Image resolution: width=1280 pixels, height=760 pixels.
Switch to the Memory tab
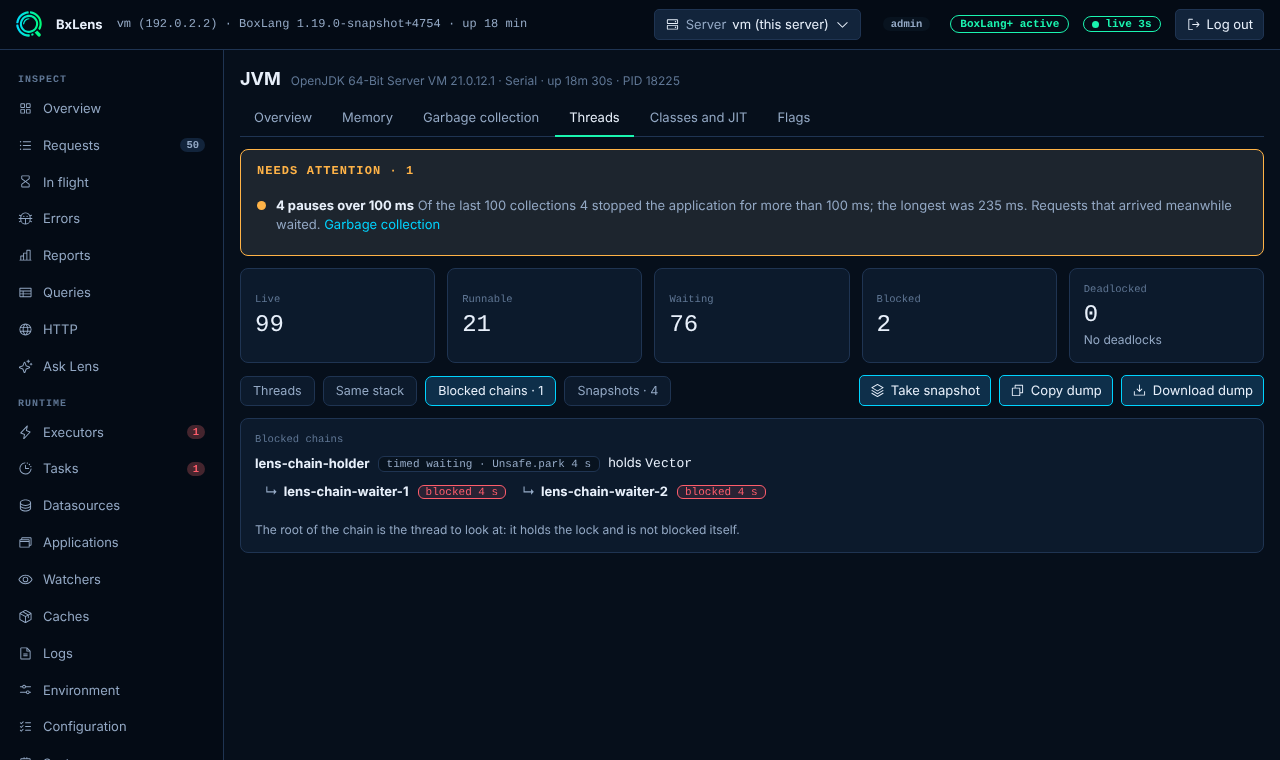pyautogui.click(x=367, y=117)
